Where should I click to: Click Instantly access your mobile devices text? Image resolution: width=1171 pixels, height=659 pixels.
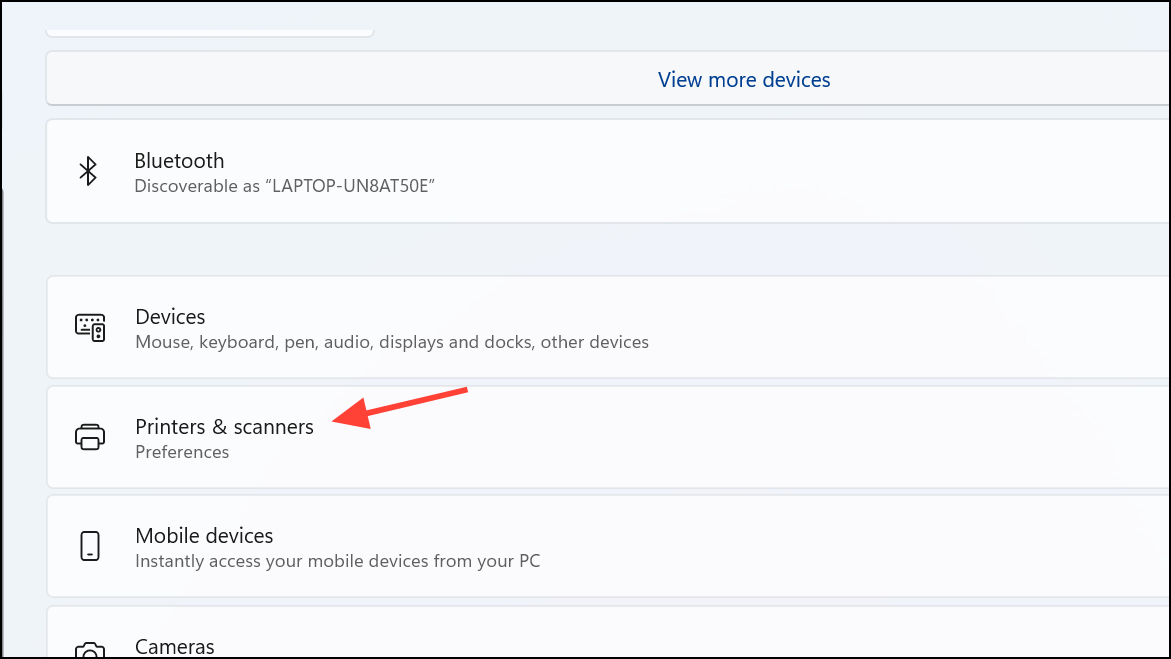click(337, 561)
